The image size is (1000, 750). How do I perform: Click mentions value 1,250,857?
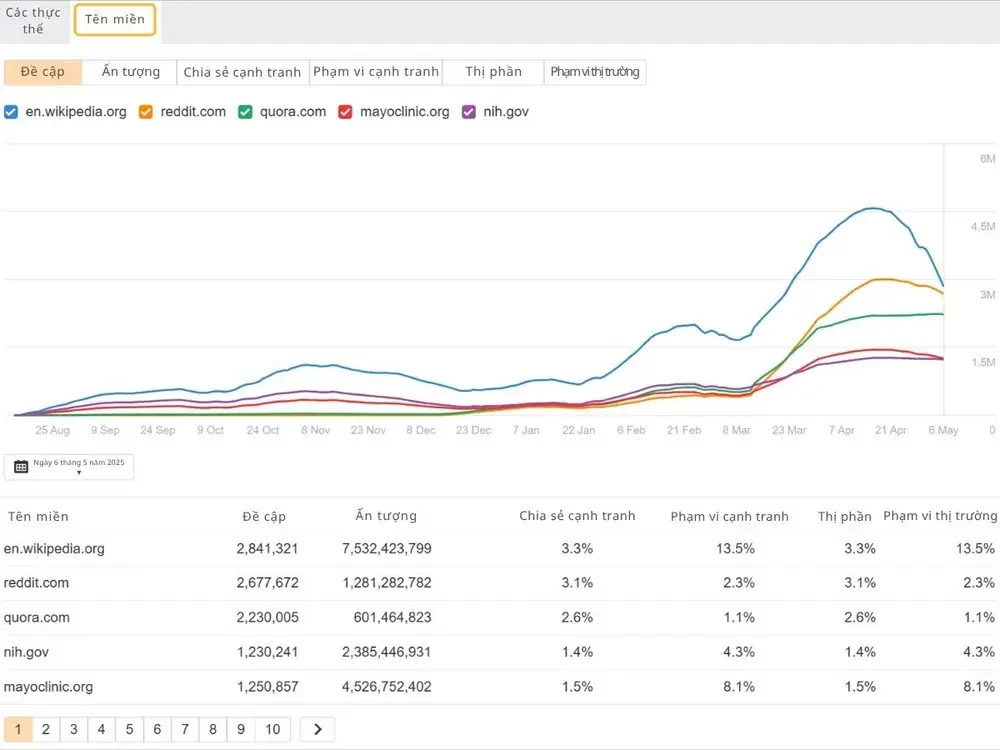[x=267, y=687]
